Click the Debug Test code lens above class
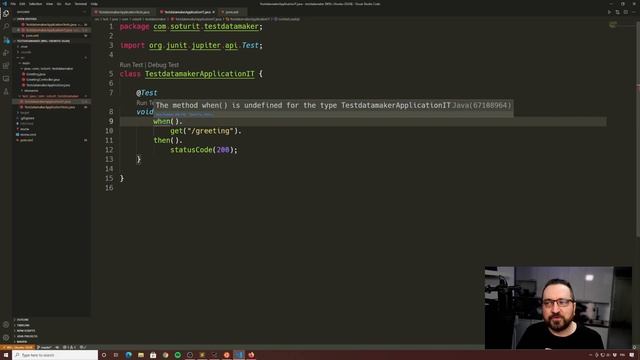Image resolution: width=640 pixels, height=360 pixels. [x=163, y=65]
